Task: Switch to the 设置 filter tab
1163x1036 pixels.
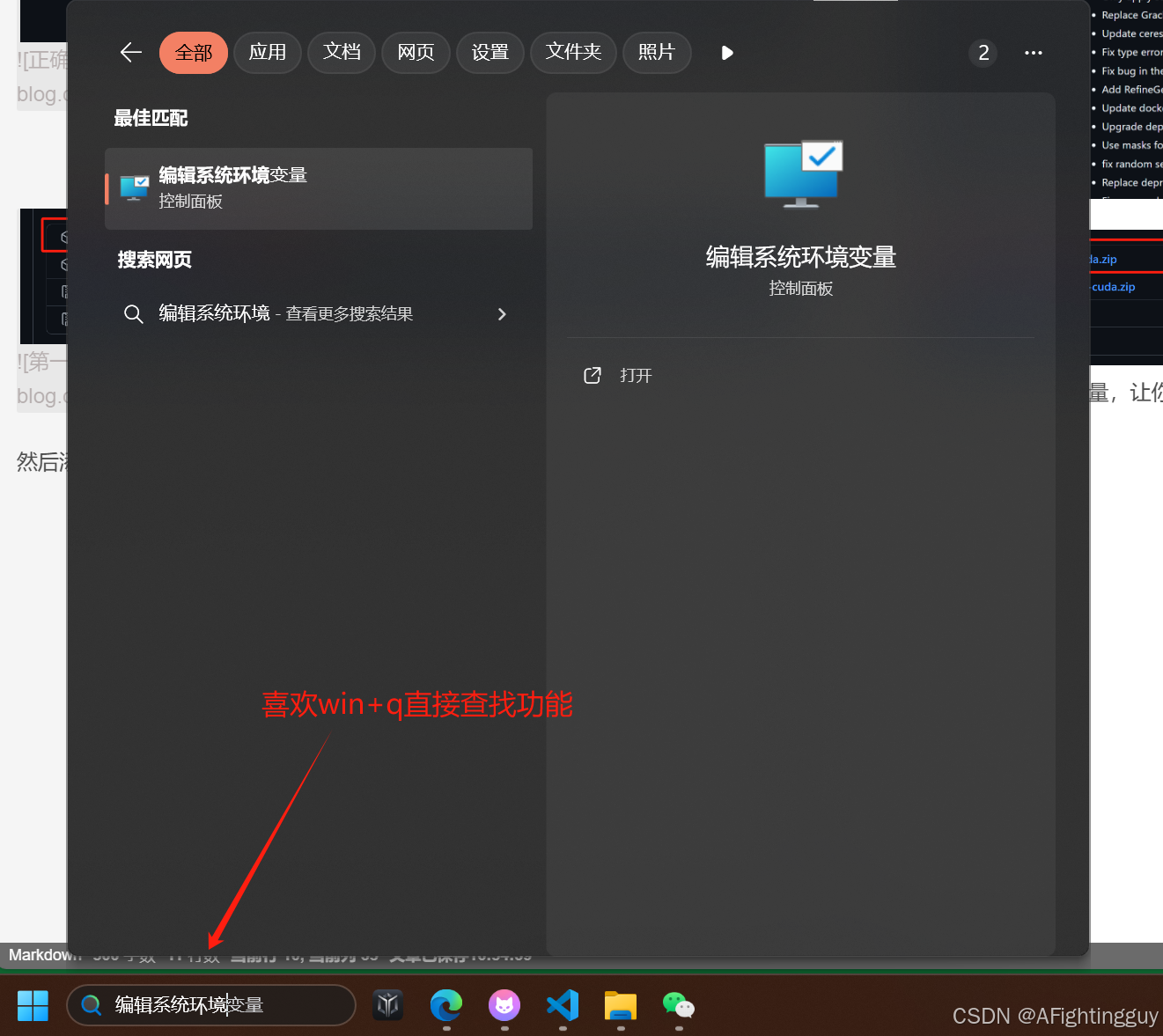Action: pyautogui.click(x=490, y=53)
